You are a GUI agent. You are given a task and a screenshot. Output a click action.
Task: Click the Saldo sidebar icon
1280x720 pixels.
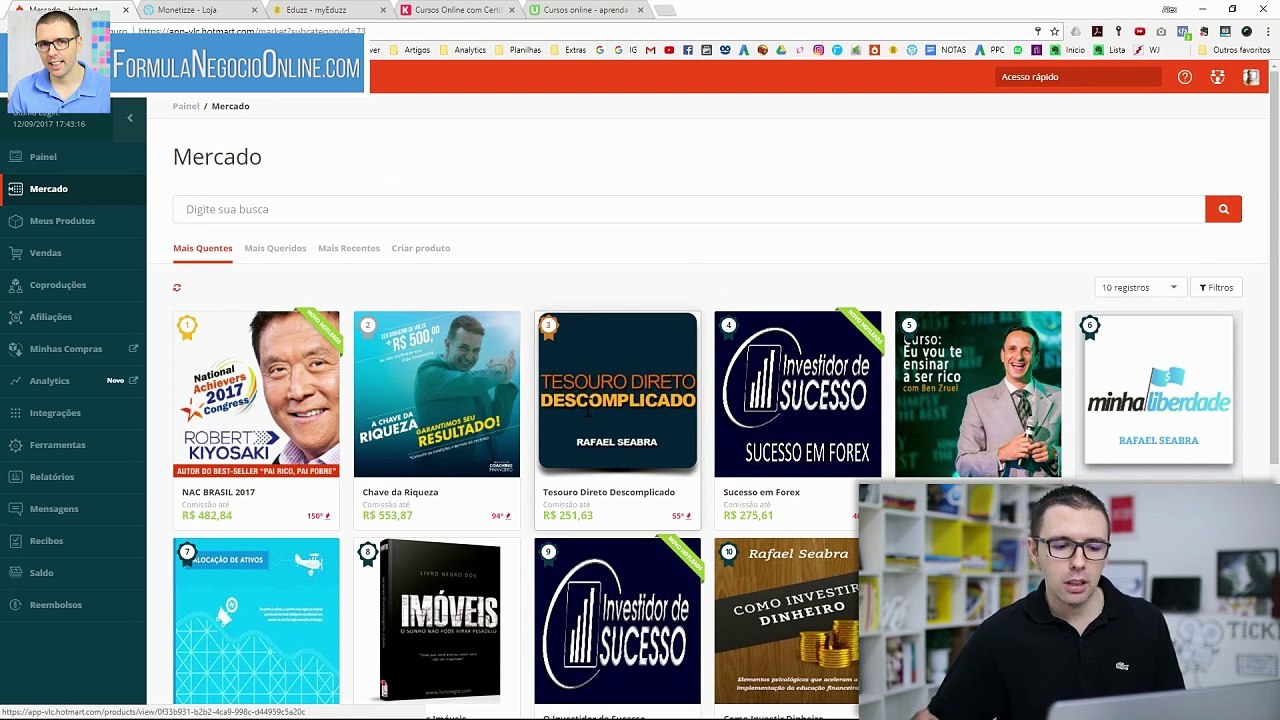[x=15, y=573]
